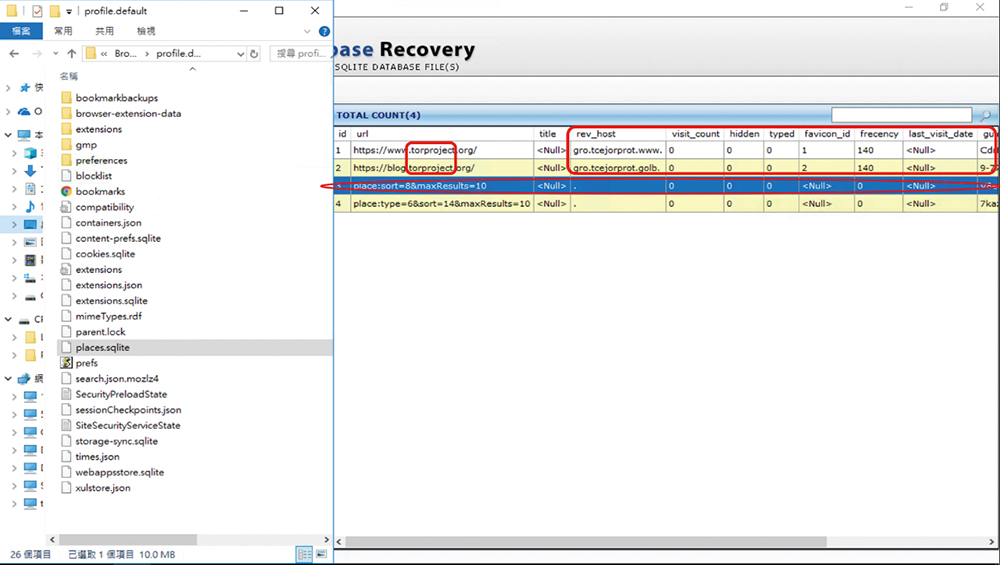Screen dimensions: 1000x565
Task: Click the Recovery window search field
Action: click(x=902, y=115)
